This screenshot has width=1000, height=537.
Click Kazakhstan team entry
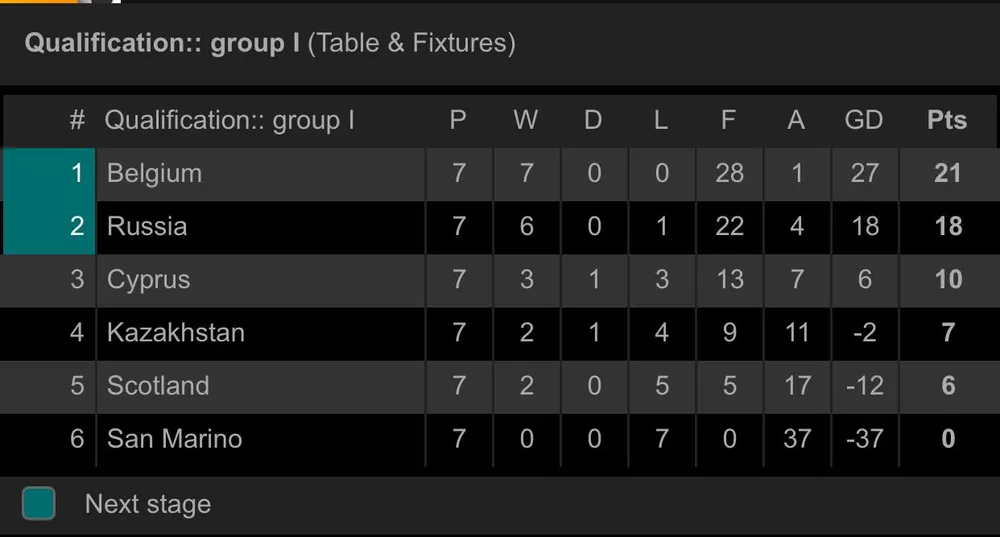(175, 333)
